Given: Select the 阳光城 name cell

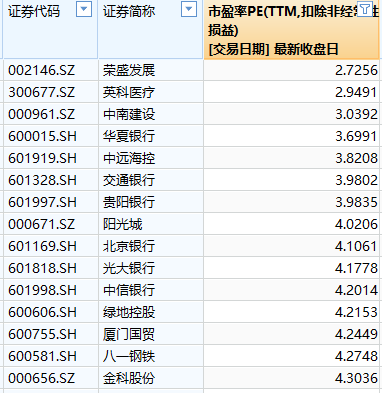Looking at the screenshot, I should pyautogui.click(x=151, y=224).
